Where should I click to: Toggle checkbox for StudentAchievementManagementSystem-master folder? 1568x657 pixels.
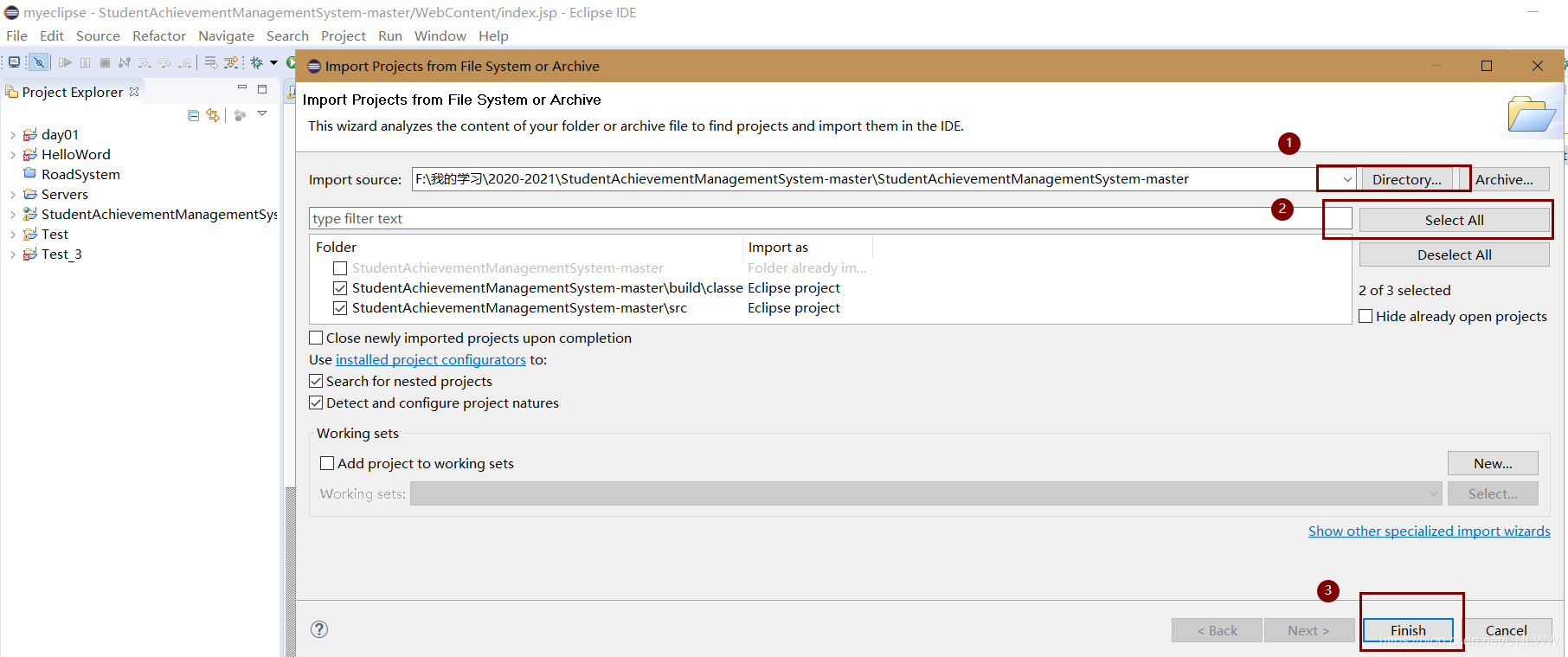pos(340,268)
